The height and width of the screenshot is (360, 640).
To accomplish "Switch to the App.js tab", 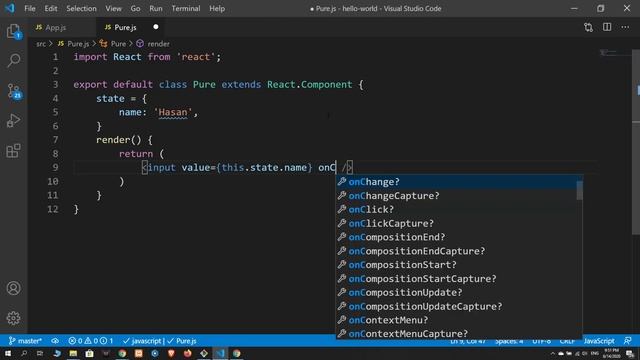I will tap(56, 27).
